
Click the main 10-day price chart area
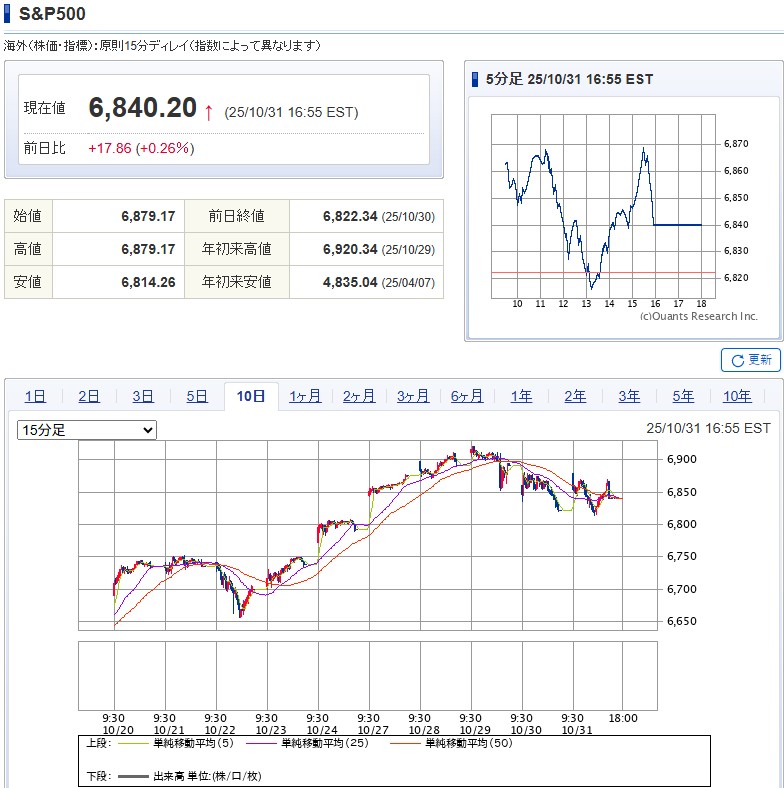pyautogui.click(x=370, y=535)
